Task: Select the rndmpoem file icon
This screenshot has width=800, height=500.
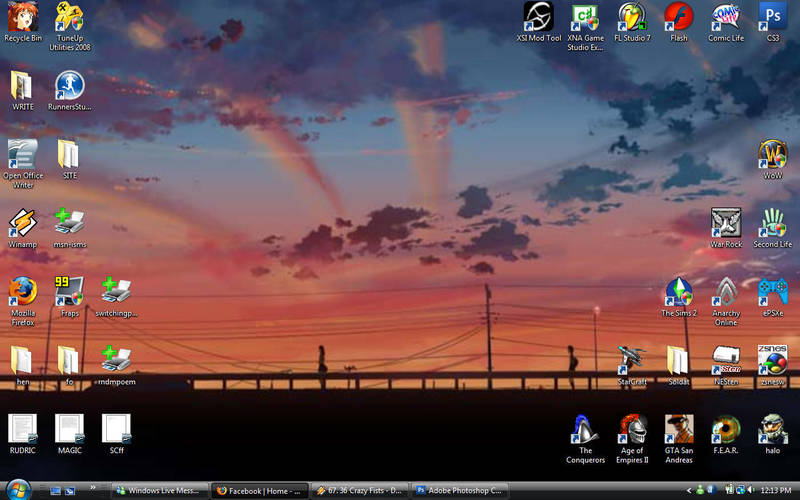Action: pyautogui.click(x=116, y=365)
